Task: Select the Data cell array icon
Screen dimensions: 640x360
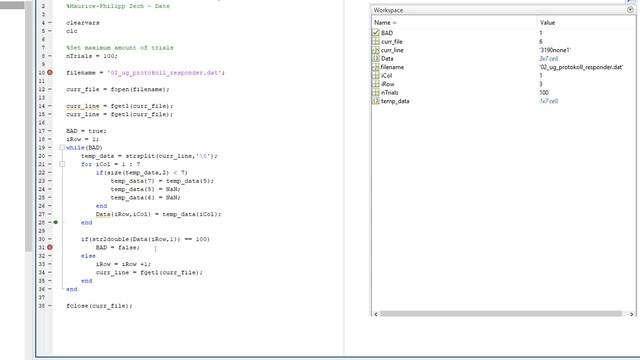Action: 376,58
